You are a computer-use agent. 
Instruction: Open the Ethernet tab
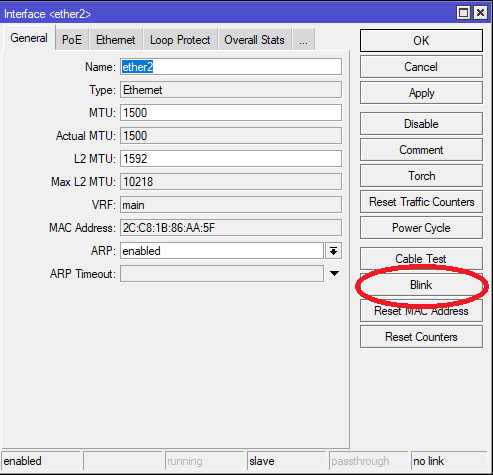[116, 40]
